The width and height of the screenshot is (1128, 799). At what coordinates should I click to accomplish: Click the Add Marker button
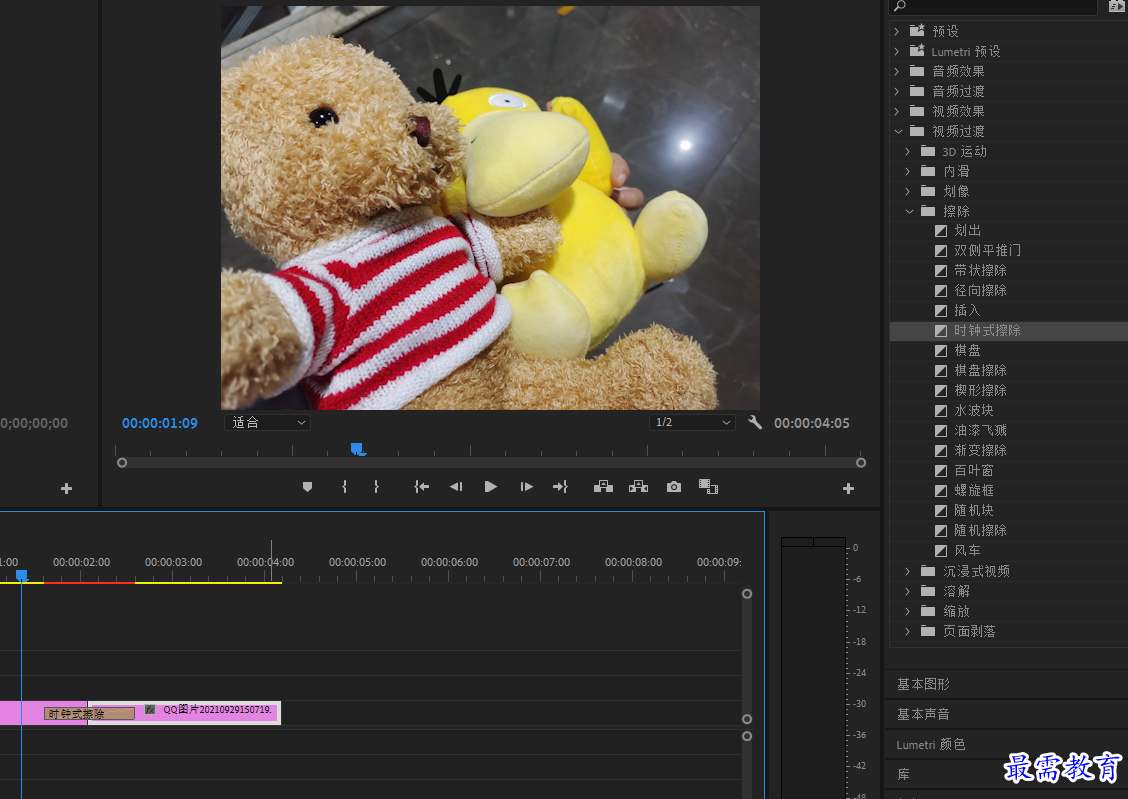307,487
